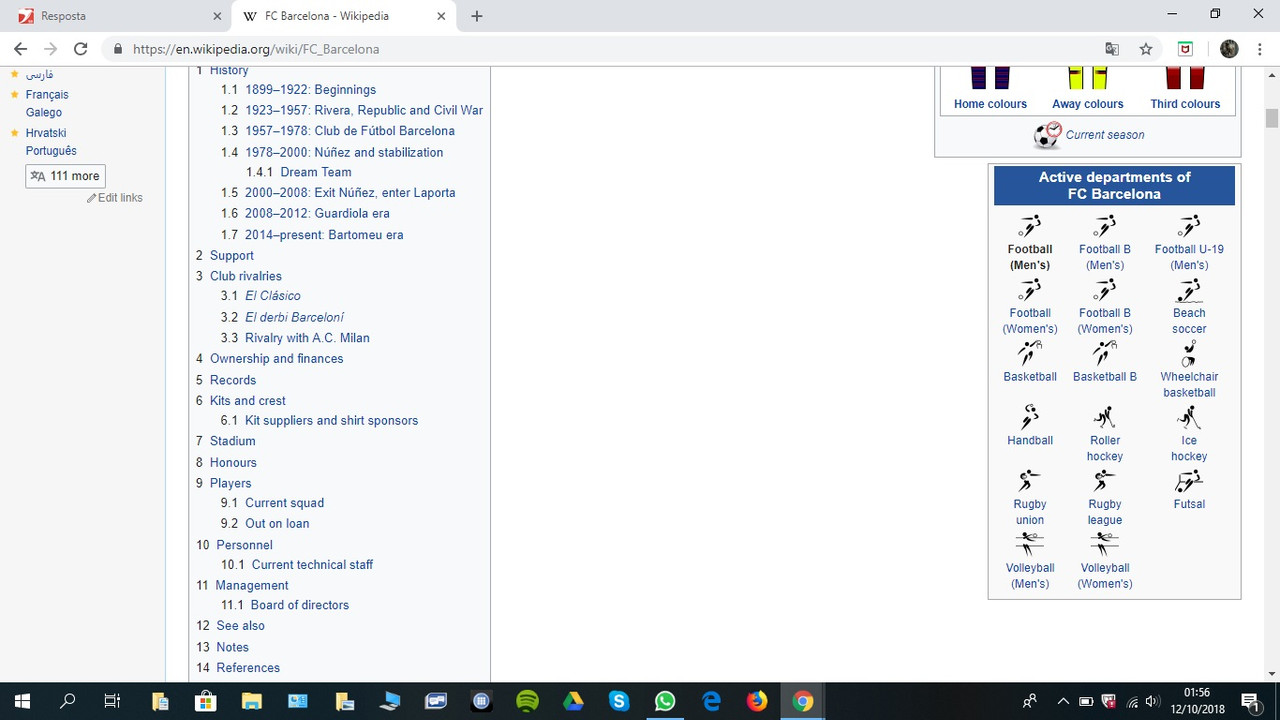The height and width of the screenshot is (720, 1280).
Task: Open the Français language link
Action: 47,95
